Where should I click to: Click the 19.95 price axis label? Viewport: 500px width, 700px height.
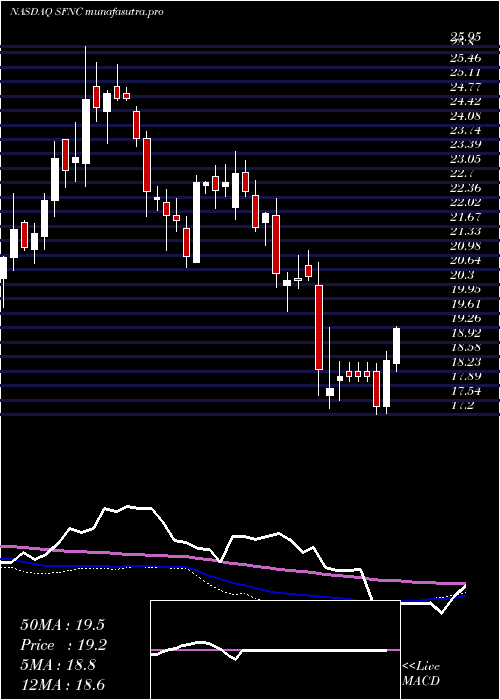pyautogui.click(x=466, y=289)
